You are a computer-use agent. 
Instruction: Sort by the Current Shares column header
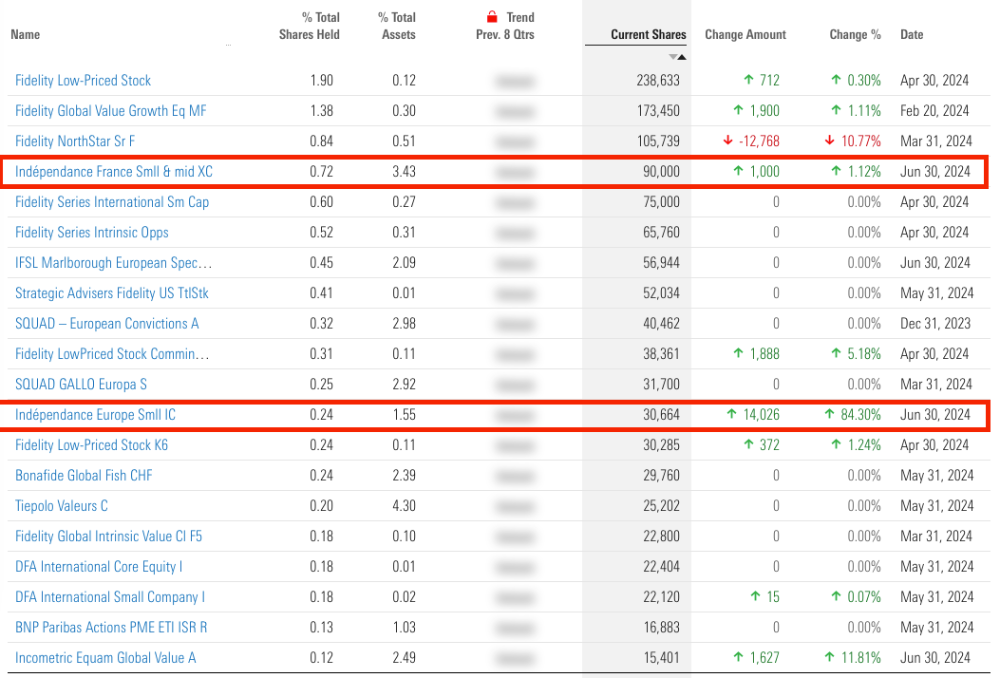[648, 35]
